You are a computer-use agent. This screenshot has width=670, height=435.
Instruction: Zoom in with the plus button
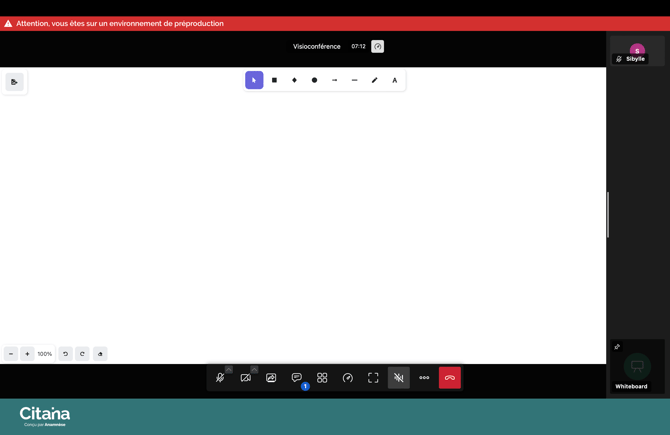[27, 354]
